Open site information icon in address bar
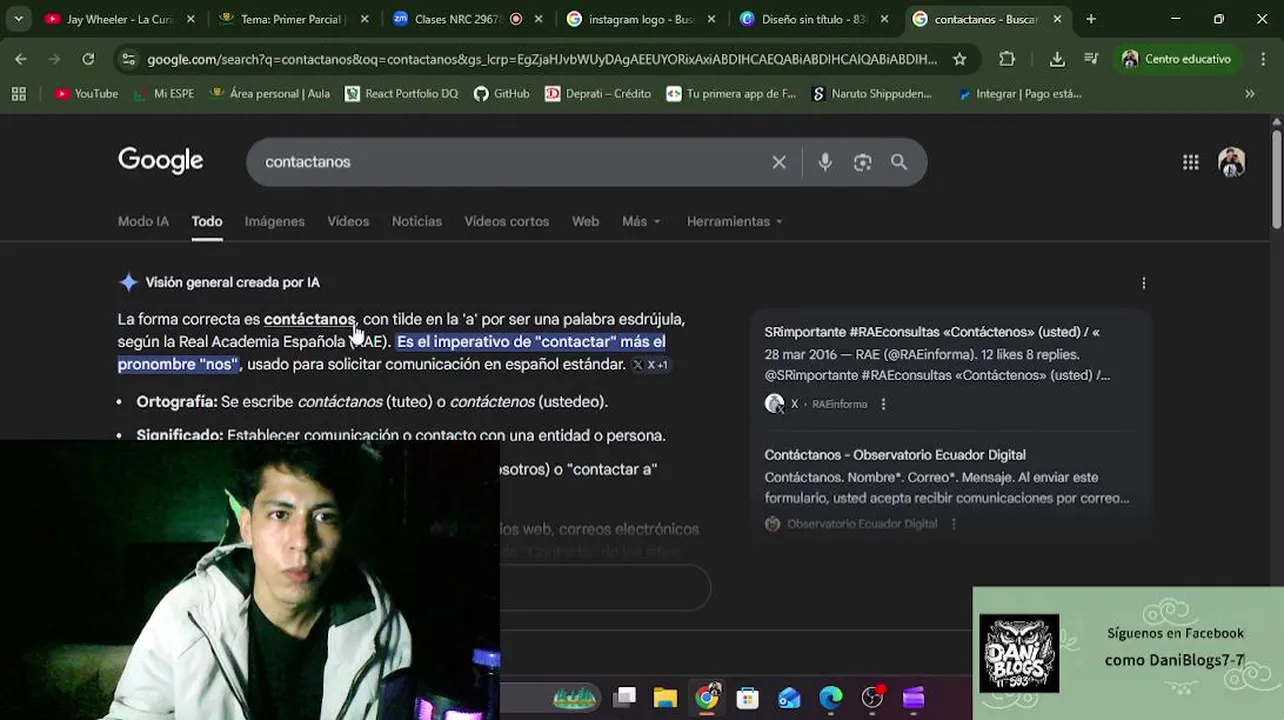This screenshot has width=1284, height=720. tap(128, 59)
